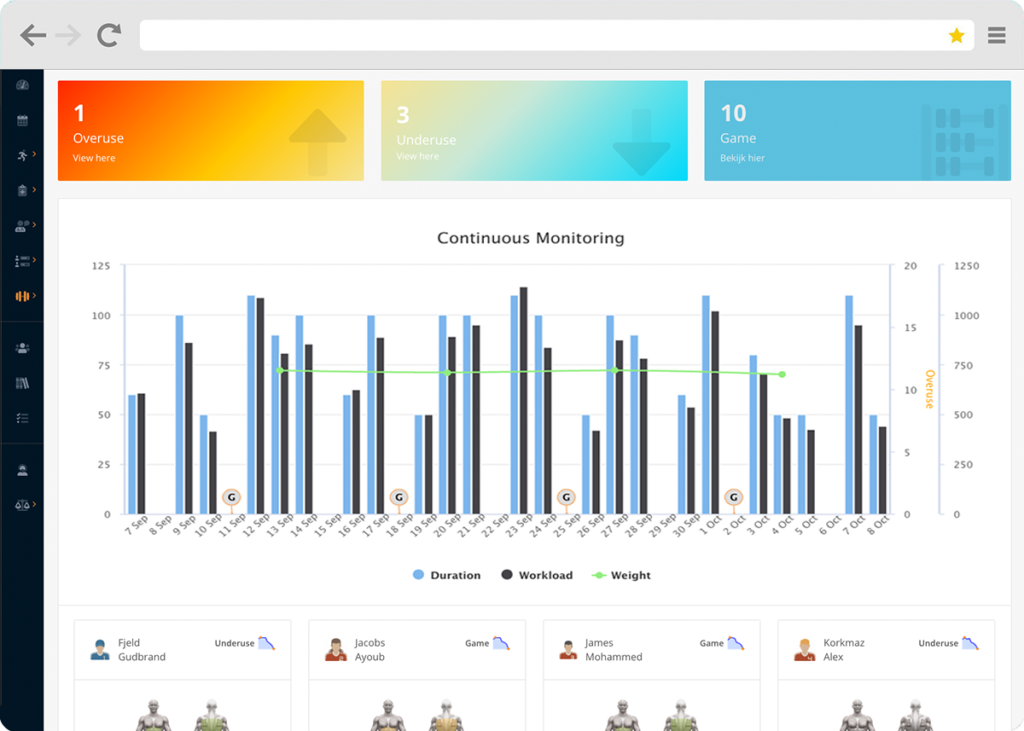
Task: Click the 'G' marker under 18 Sep
Action: (x=399, y=497)
